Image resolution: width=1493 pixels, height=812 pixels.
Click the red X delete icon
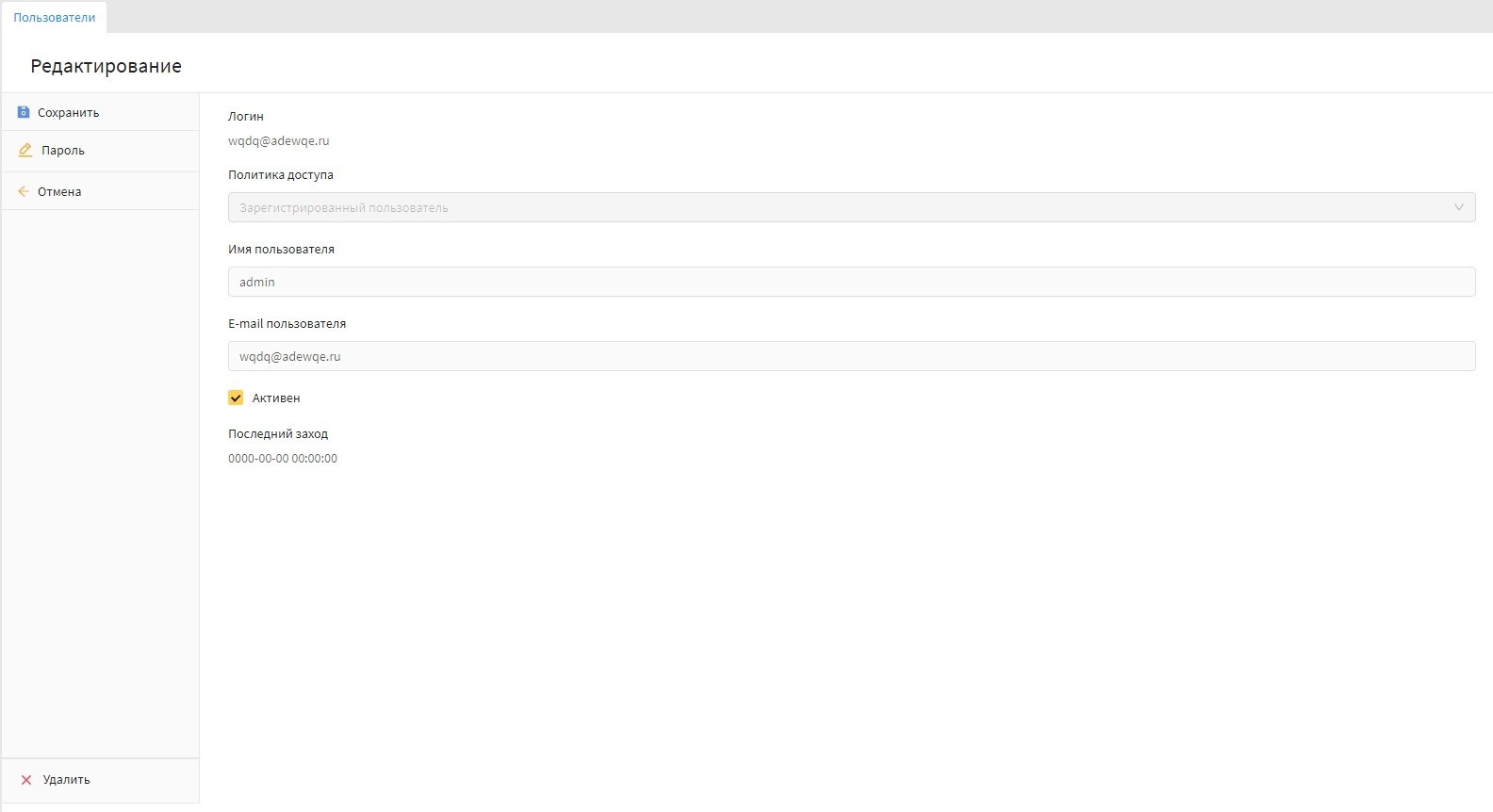pyautogui.click(x=26, y=780)
